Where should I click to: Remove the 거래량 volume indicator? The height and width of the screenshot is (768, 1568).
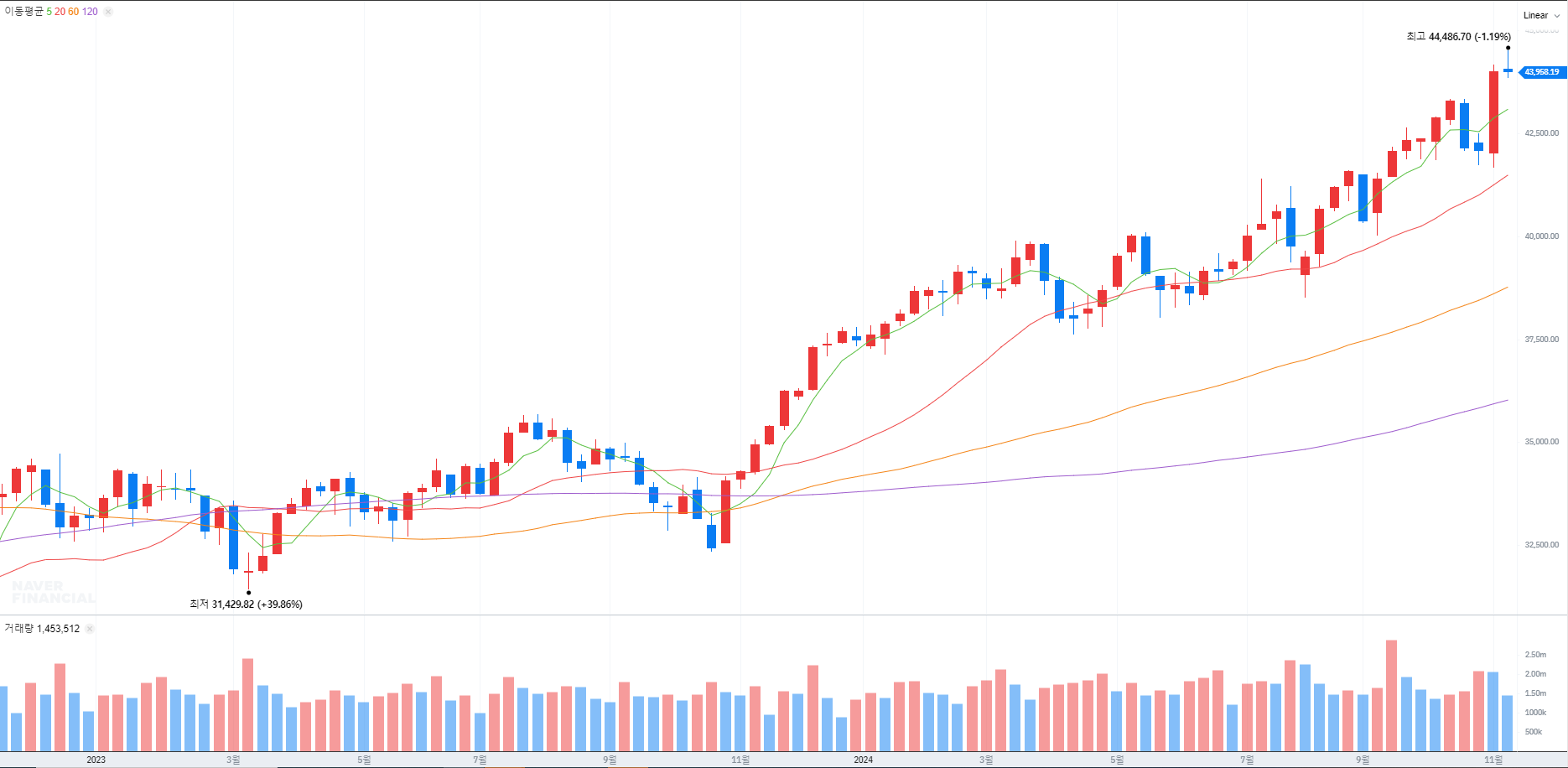click(90, 629)
